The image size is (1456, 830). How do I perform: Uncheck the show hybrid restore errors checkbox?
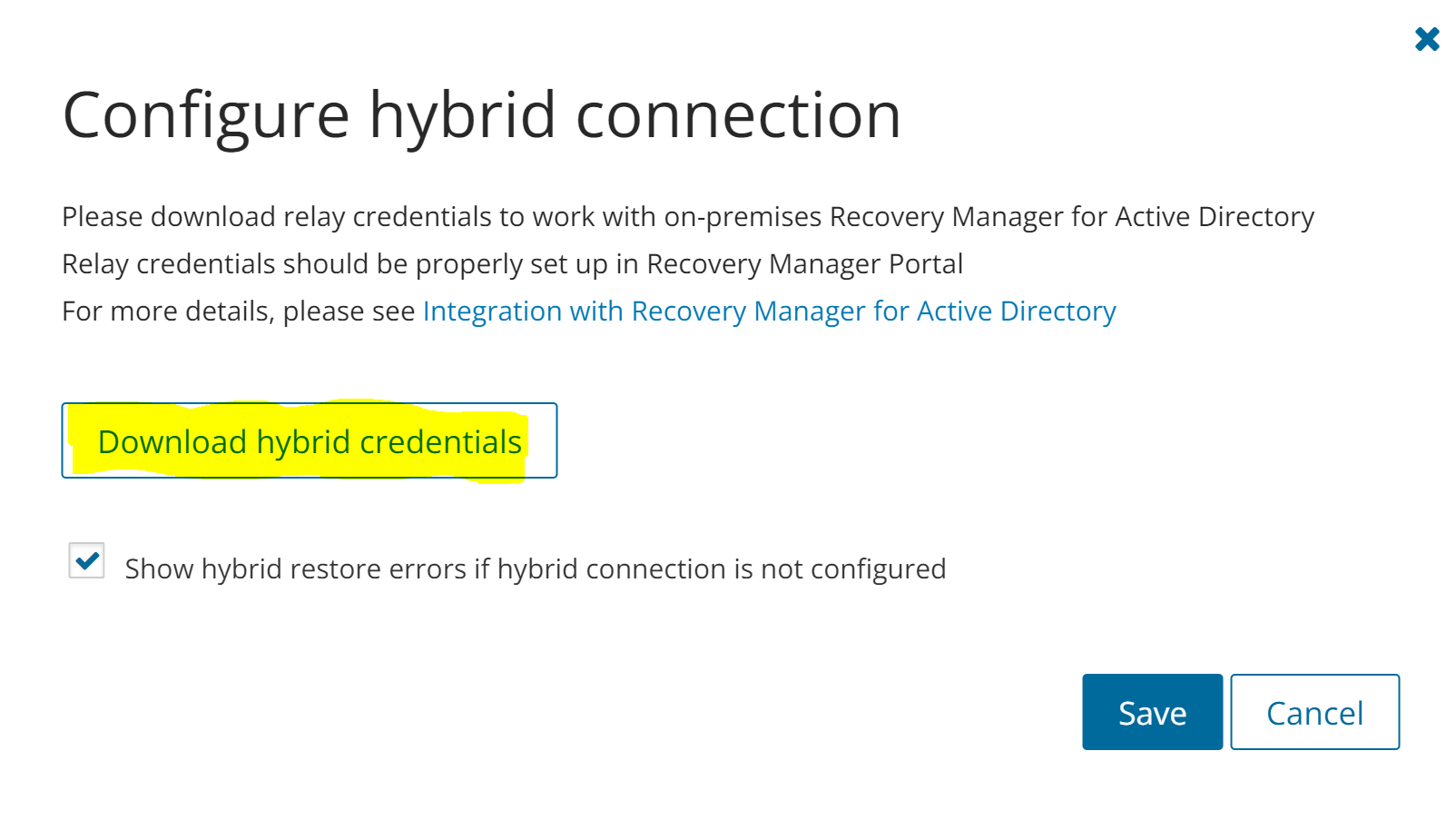(x=87, y=561)
